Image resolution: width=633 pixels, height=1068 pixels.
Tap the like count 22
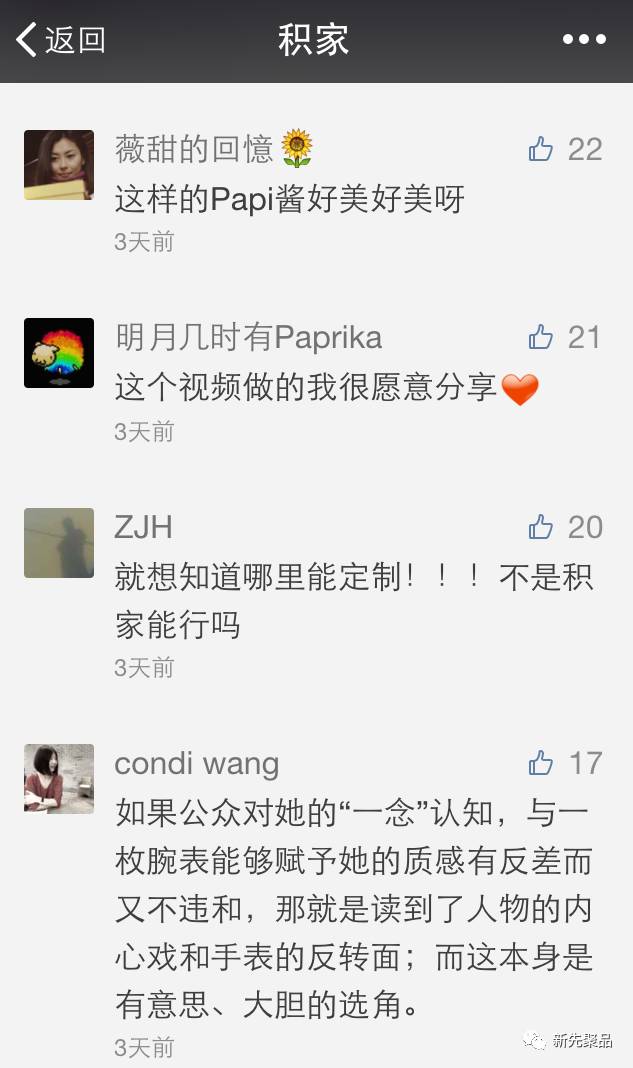[585, 149]
